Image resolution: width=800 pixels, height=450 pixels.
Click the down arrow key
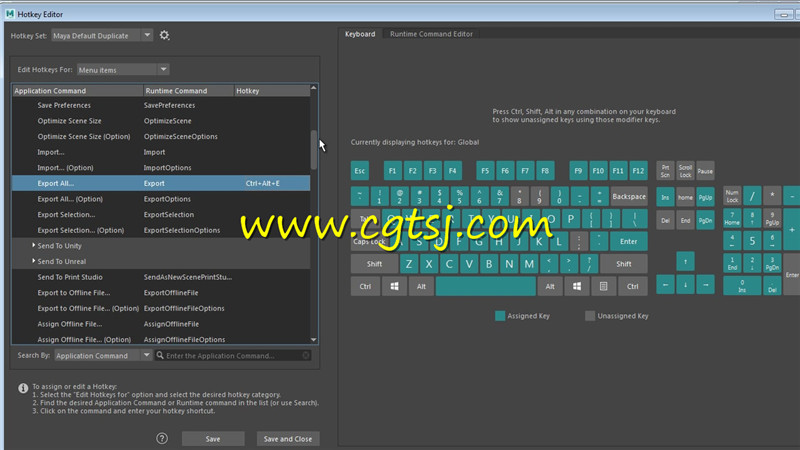(685, 285)
